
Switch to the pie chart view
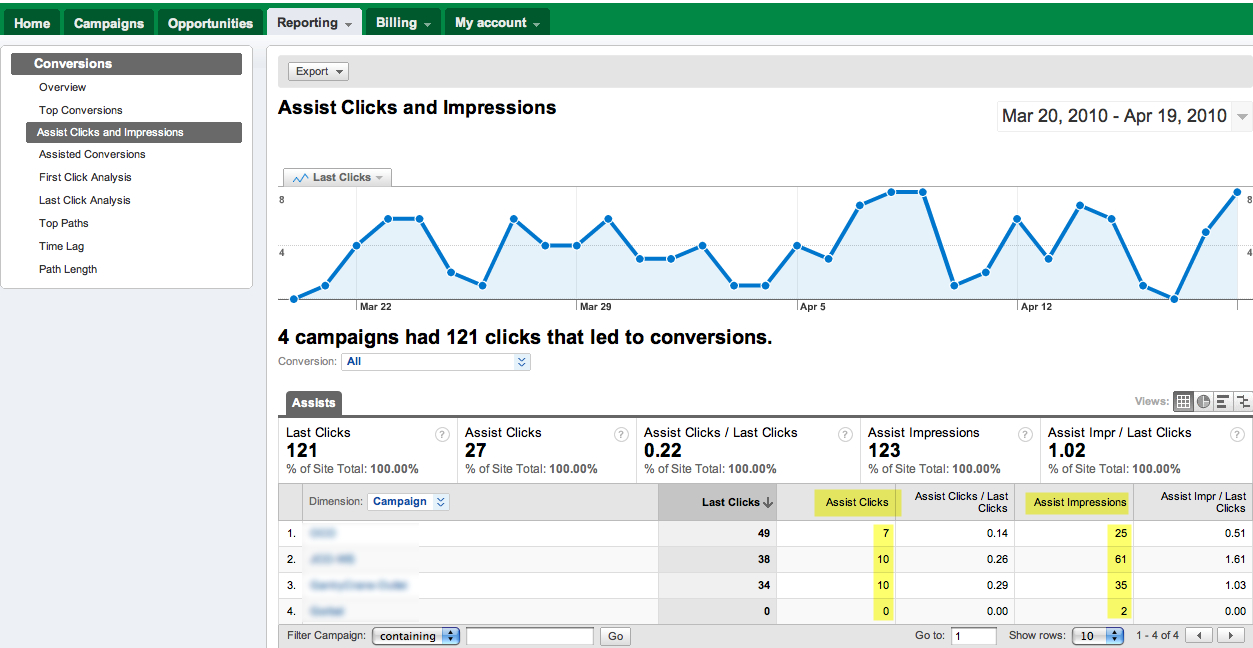1203,401
